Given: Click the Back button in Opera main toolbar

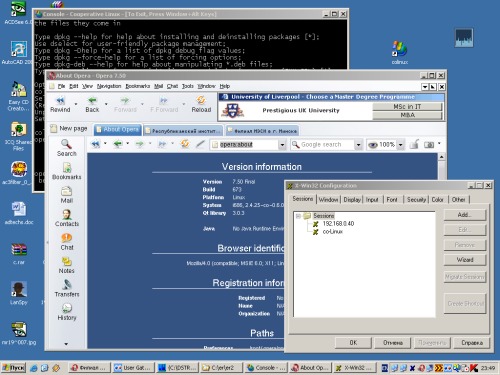Looking at the screenshot, I should (92, 105).
